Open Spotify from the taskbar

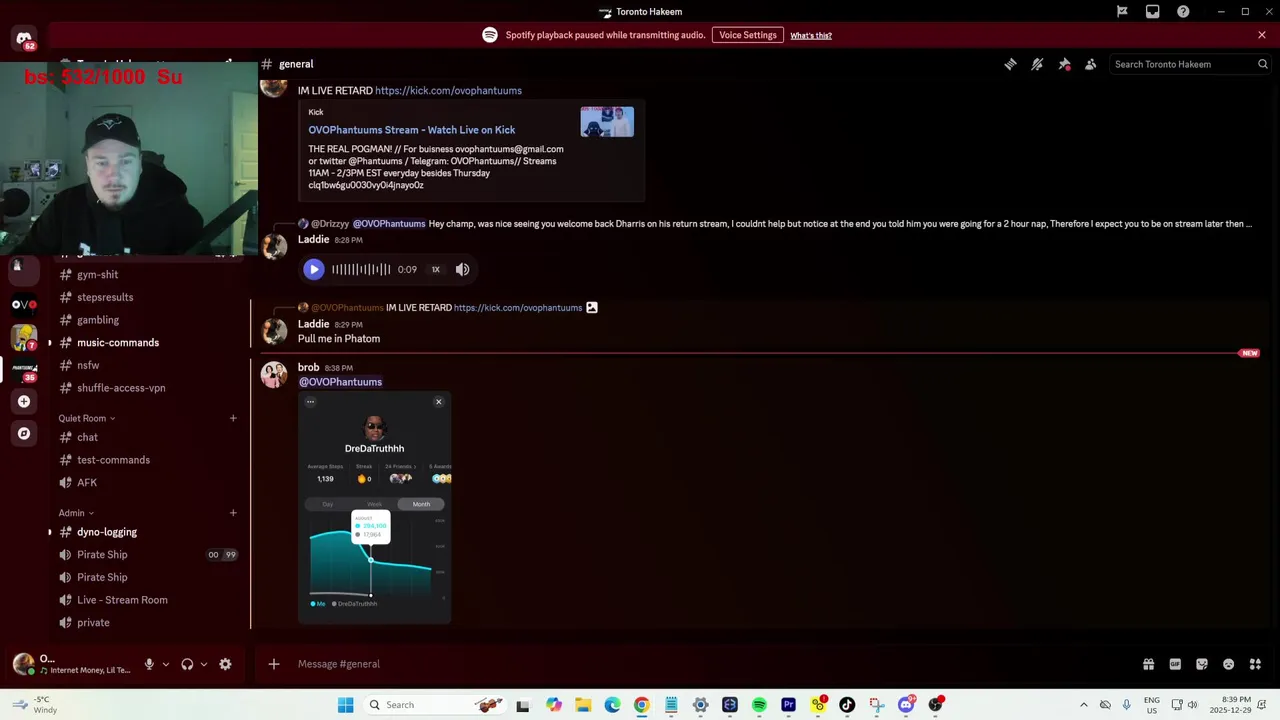759,705
